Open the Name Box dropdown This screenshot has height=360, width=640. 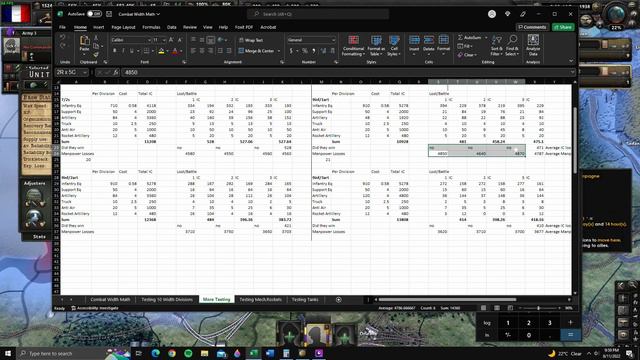[x=85, y=72]
